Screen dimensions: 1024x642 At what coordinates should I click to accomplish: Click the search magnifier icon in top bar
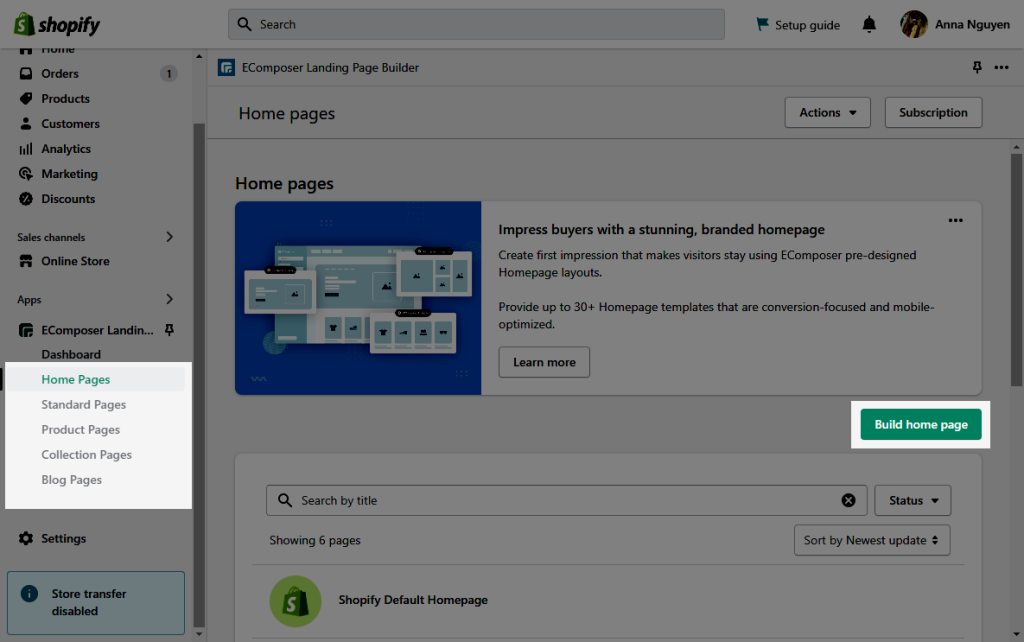244,24
